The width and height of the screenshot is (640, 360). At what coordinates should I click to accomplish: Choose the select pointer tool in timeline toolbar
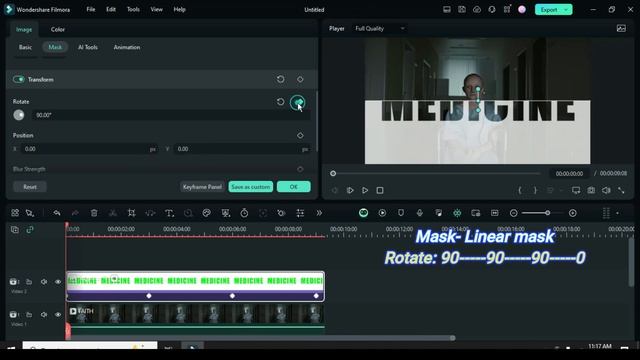pyautogui.click(x=30, y=213)
